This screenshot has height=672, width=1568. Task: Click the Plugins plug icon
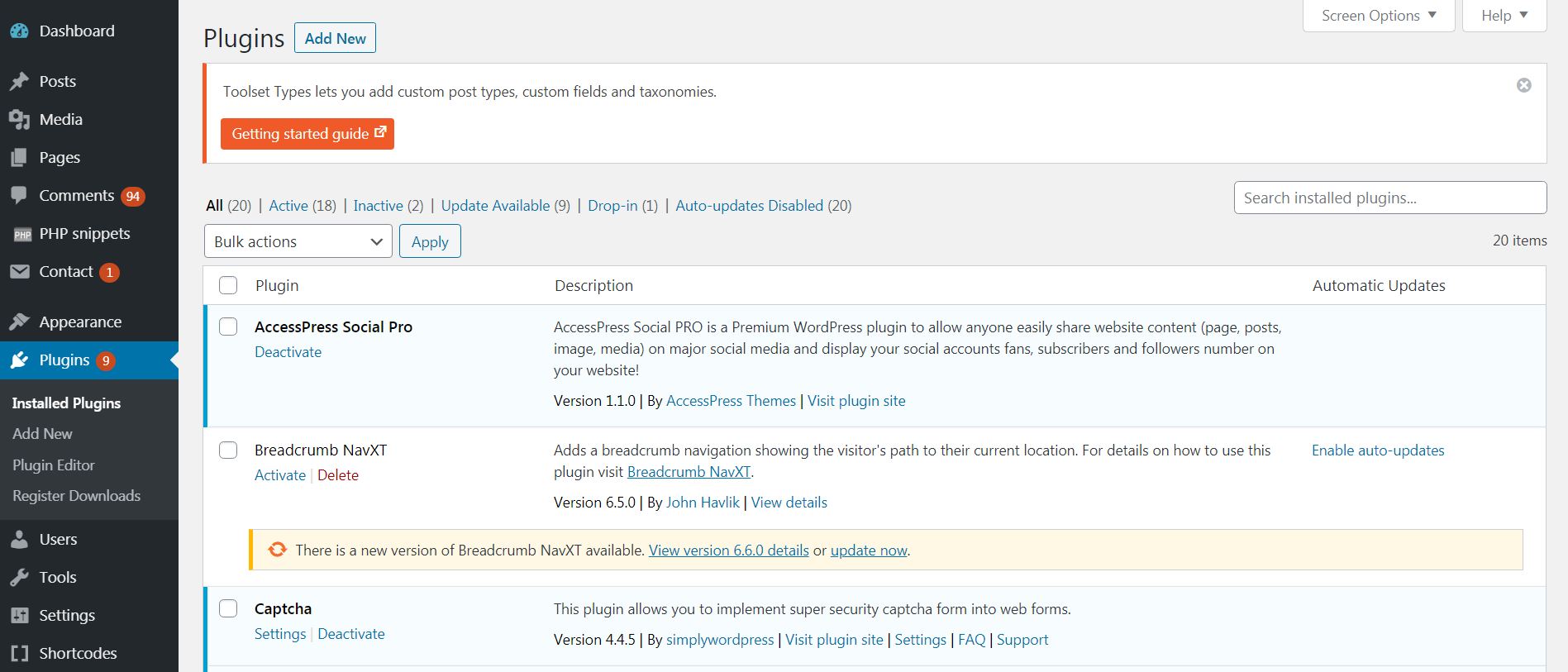pyautogui.click(x=19, y=360)
